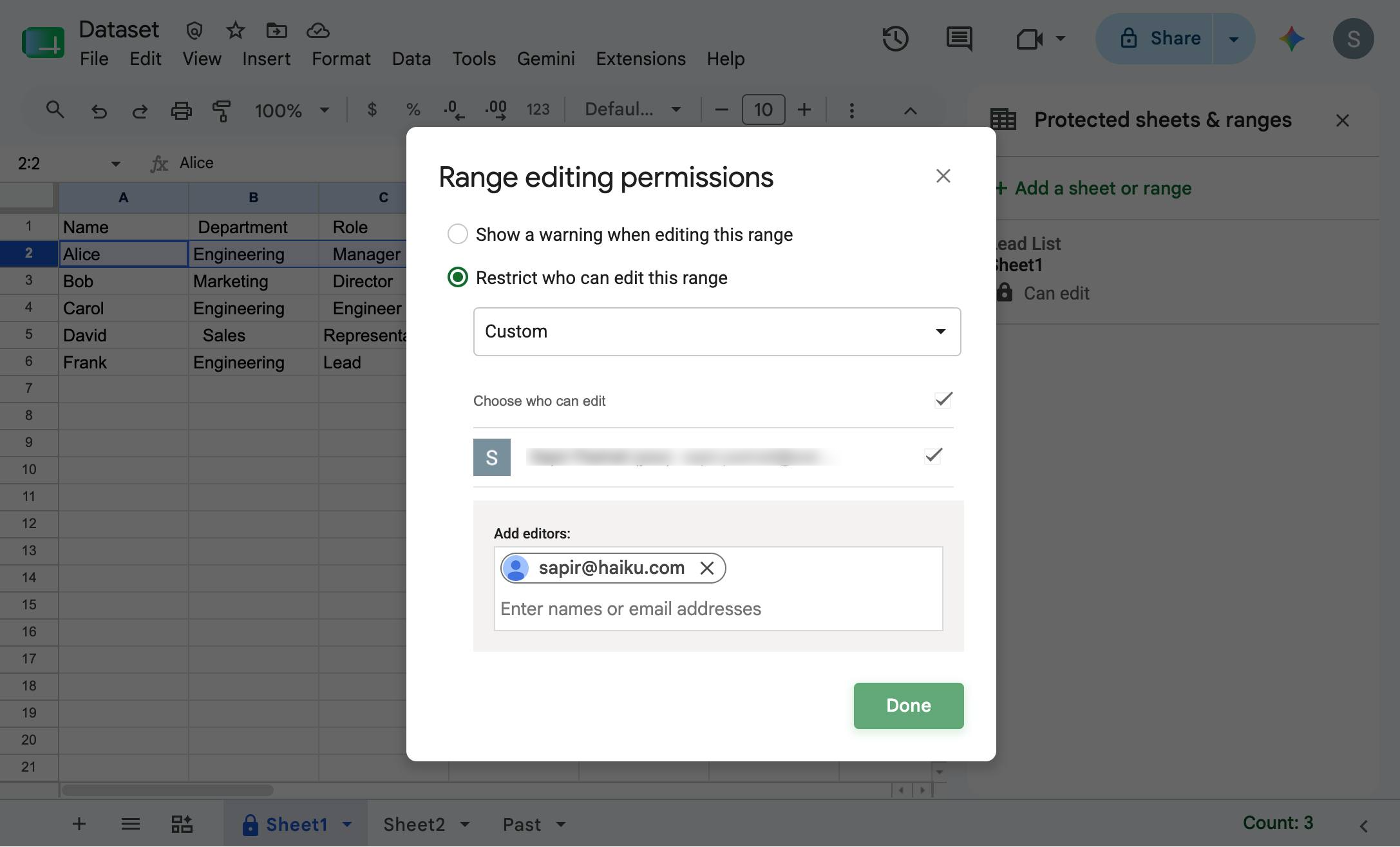
Task: Star the Dataset document
Action: (x=235, y=30)
